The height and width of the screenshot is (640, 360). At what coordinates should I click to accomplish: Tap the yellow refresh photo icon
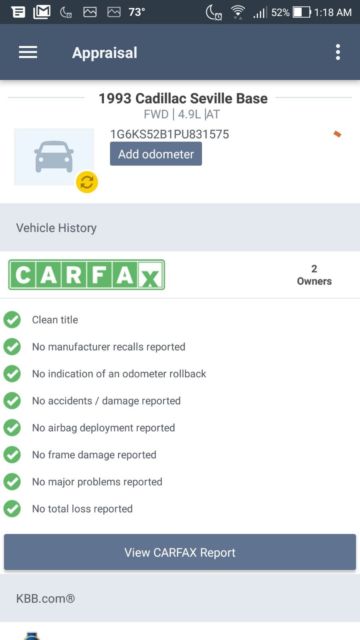[87, 182]
